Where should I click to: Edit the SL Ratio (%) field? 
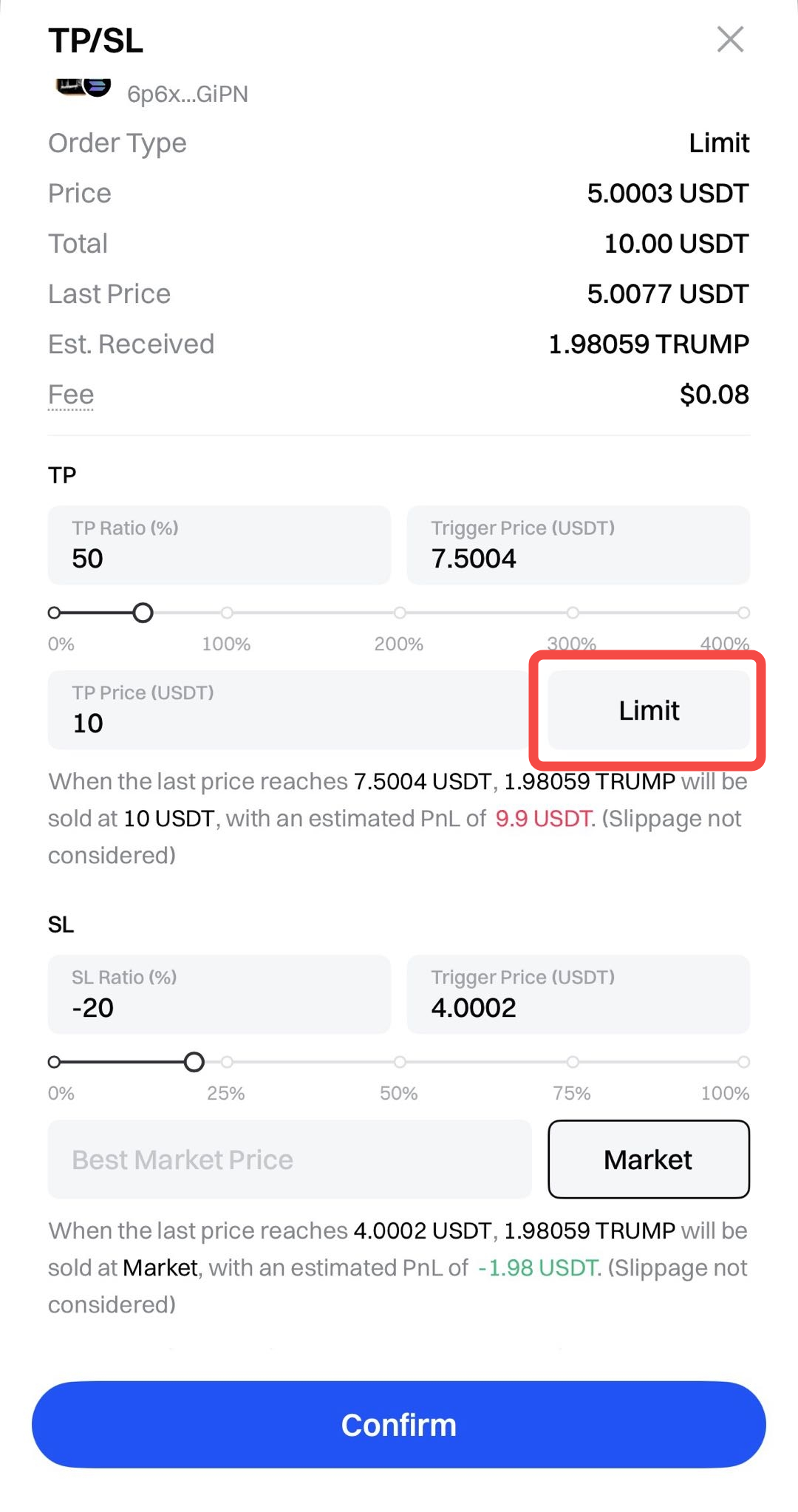click(219, 995)
